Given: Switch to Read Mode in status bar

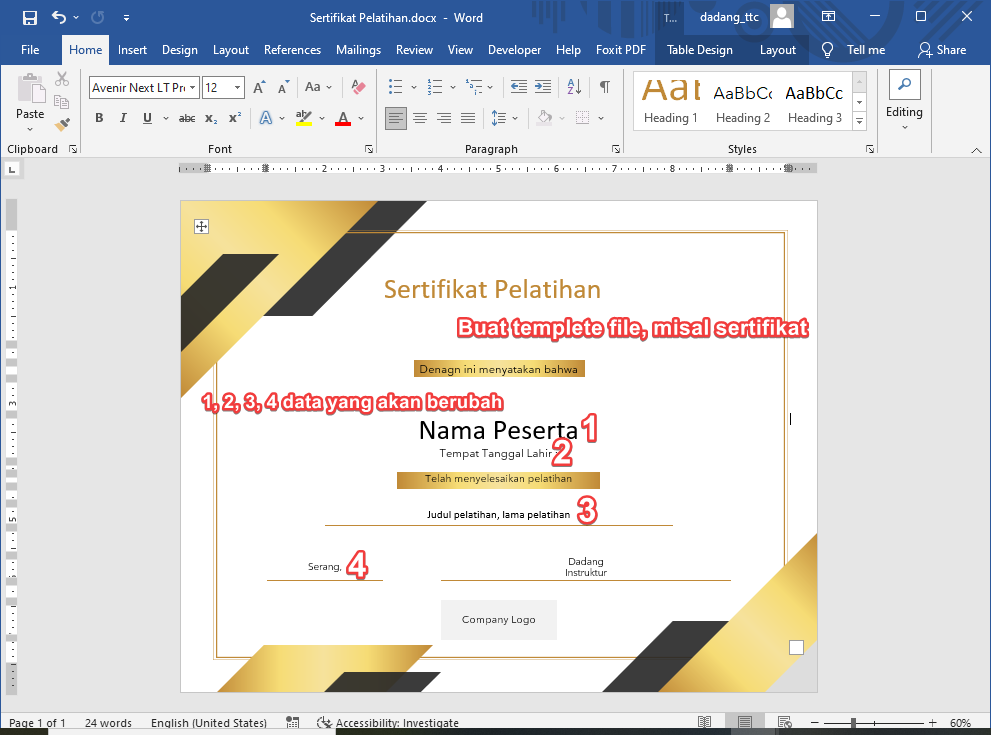Looking at the screenshot, I should point(706,721).
